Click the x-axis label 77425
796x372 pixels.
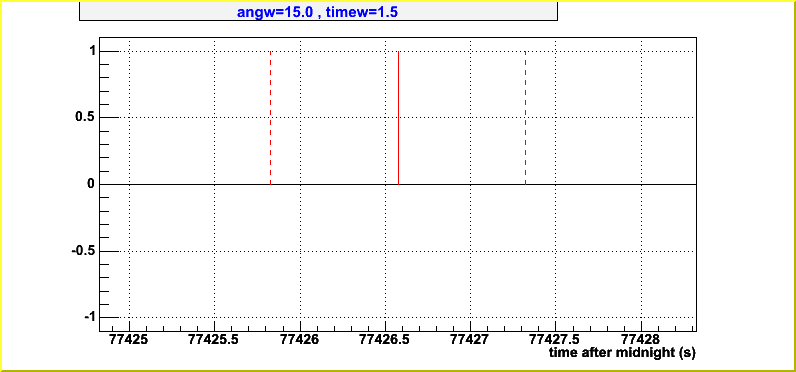pos(129,339)
